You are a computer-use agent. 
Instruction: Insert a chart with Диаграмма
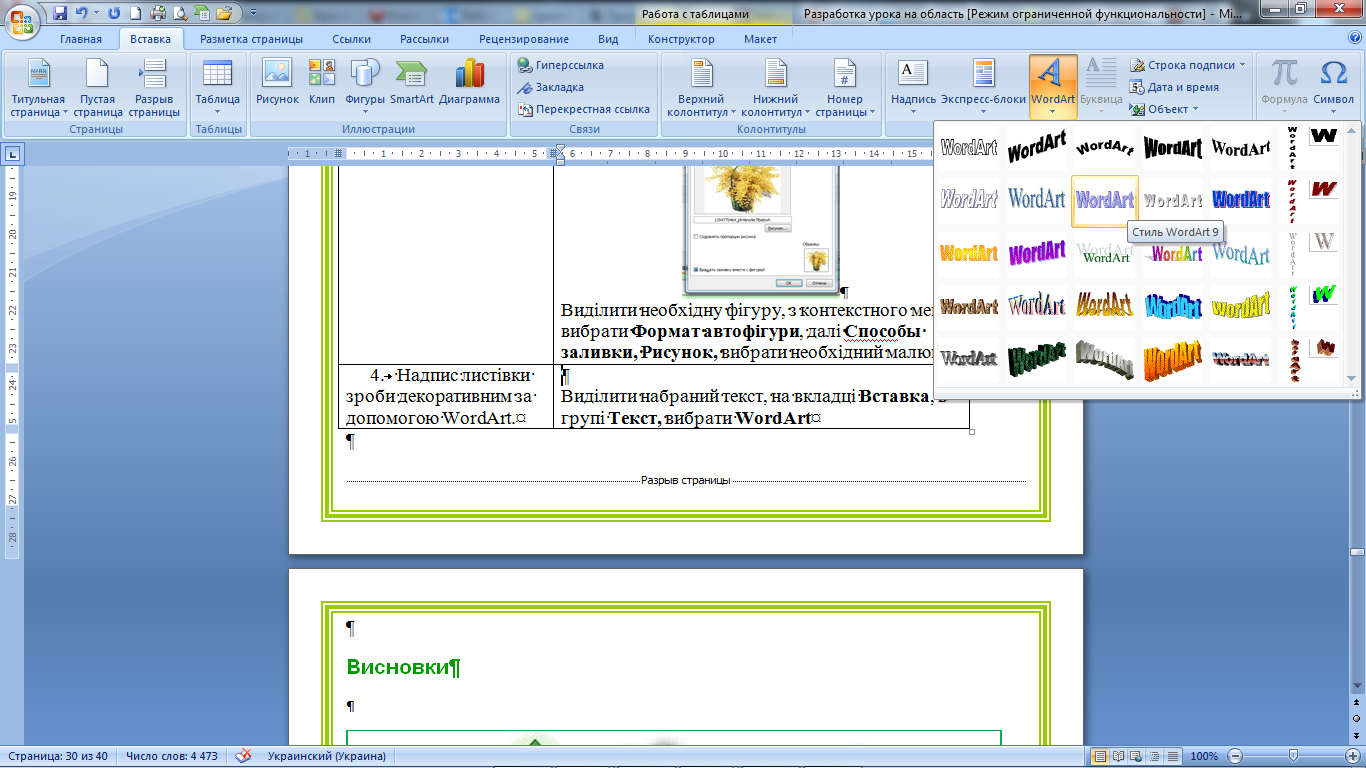point(469,82)
